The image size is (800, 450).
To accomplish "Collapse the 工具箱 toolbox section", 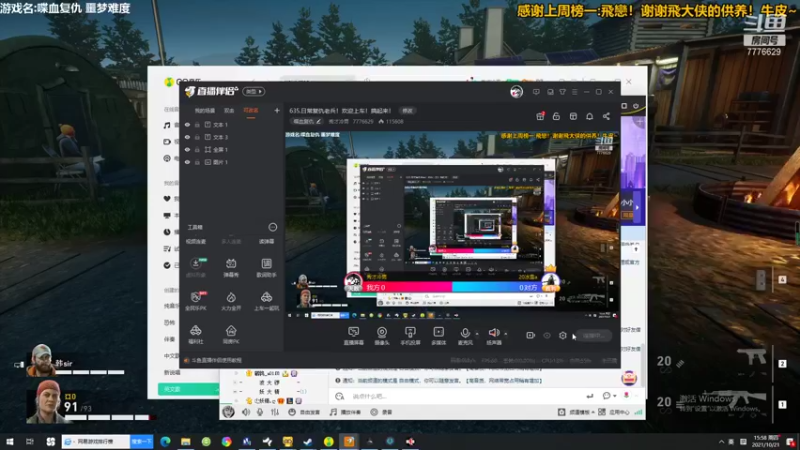I will tap(273, 227).
